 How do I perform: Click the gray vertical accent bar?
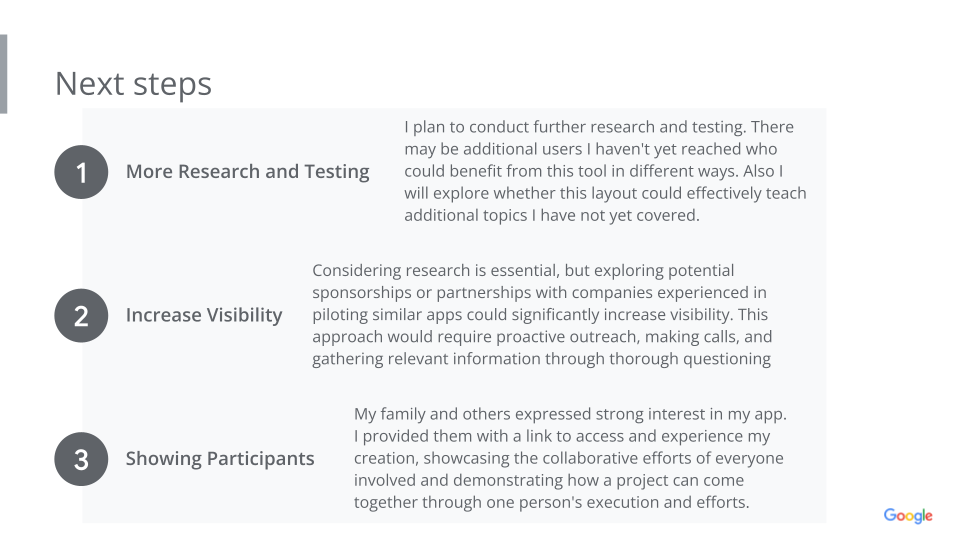coord(4,74)
